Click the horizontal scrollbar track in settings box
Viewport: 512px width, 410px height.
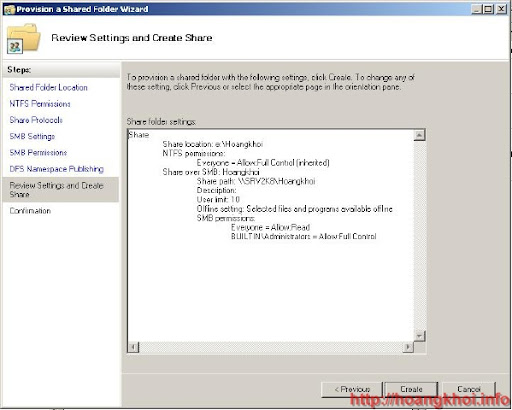(x=271, y=347)
